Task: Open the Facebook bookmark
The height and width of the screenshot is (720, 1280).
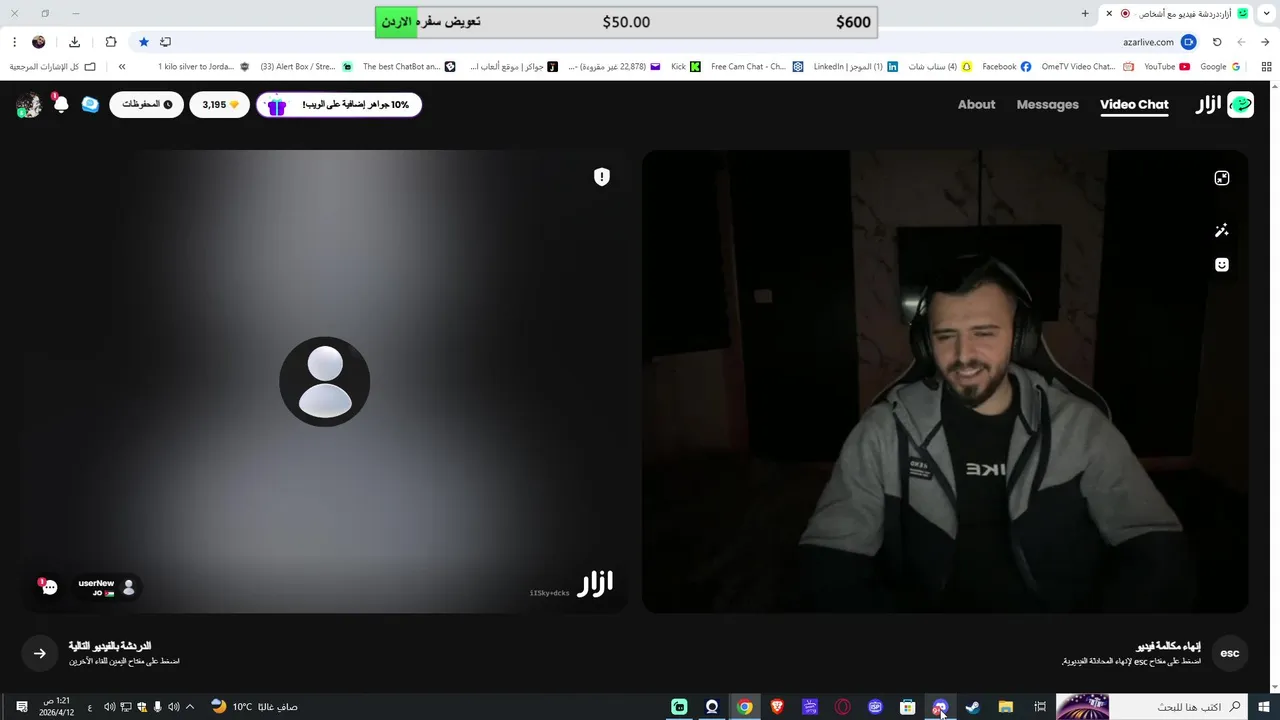Action: pos(1007,67)
